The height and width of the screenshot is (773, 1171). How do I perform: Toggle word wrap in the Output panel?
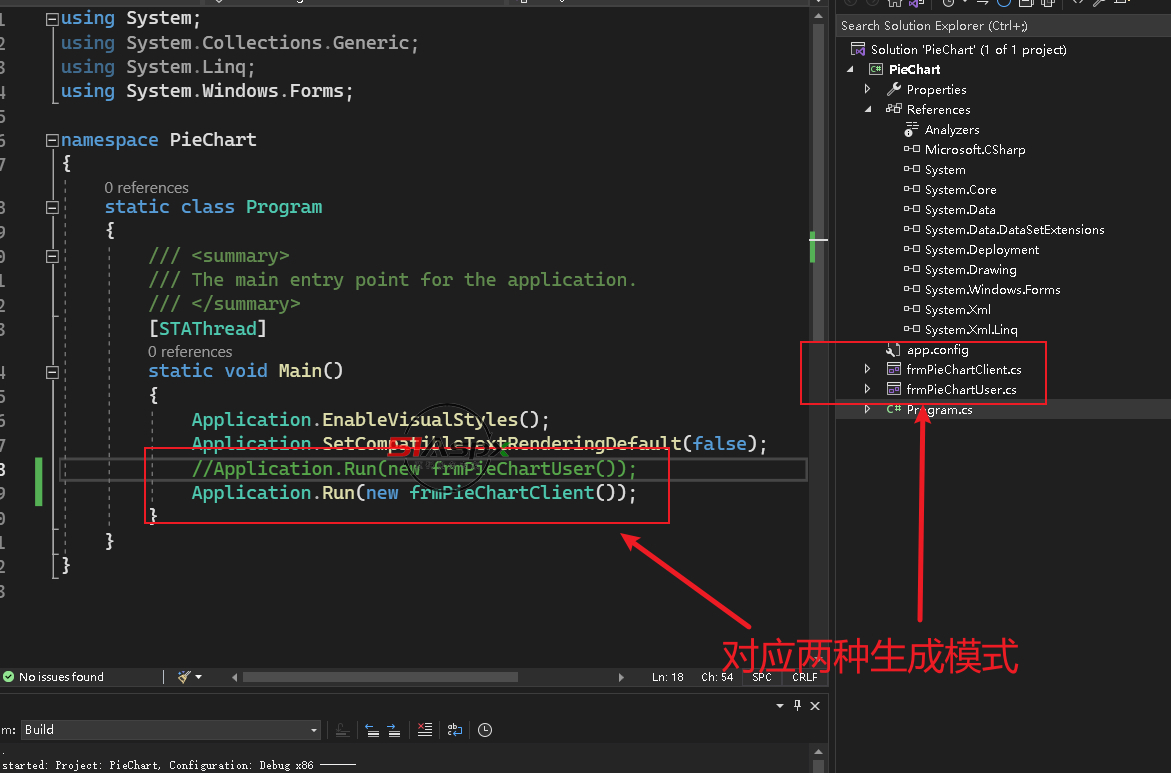[x=455, y=730]
